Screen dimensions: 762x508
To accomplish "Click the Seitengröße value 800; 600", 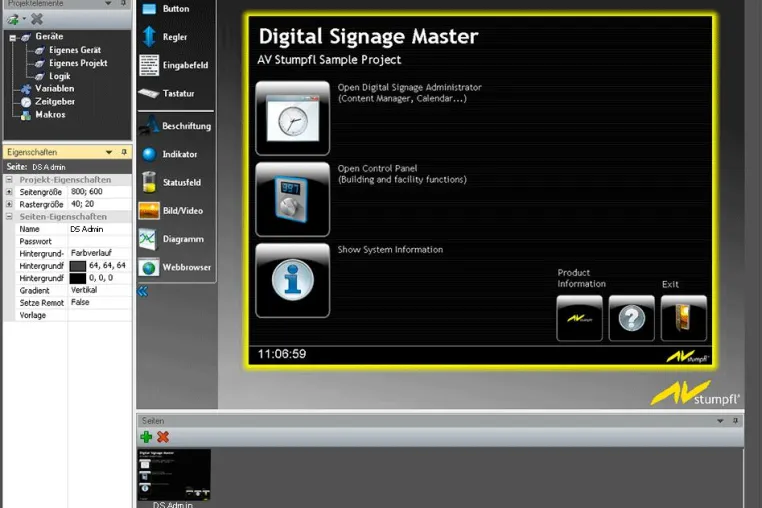I will click(x=100, y=192).
